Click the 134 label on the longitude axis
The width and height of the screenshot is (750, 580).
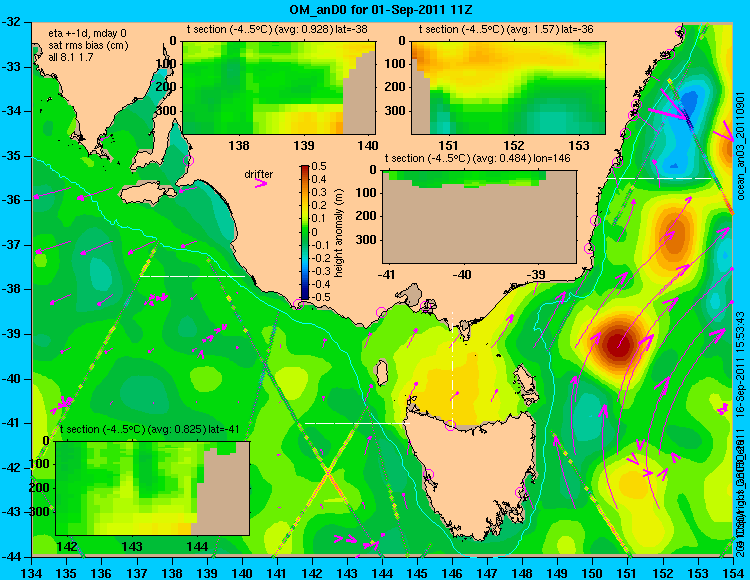(32, 573)
